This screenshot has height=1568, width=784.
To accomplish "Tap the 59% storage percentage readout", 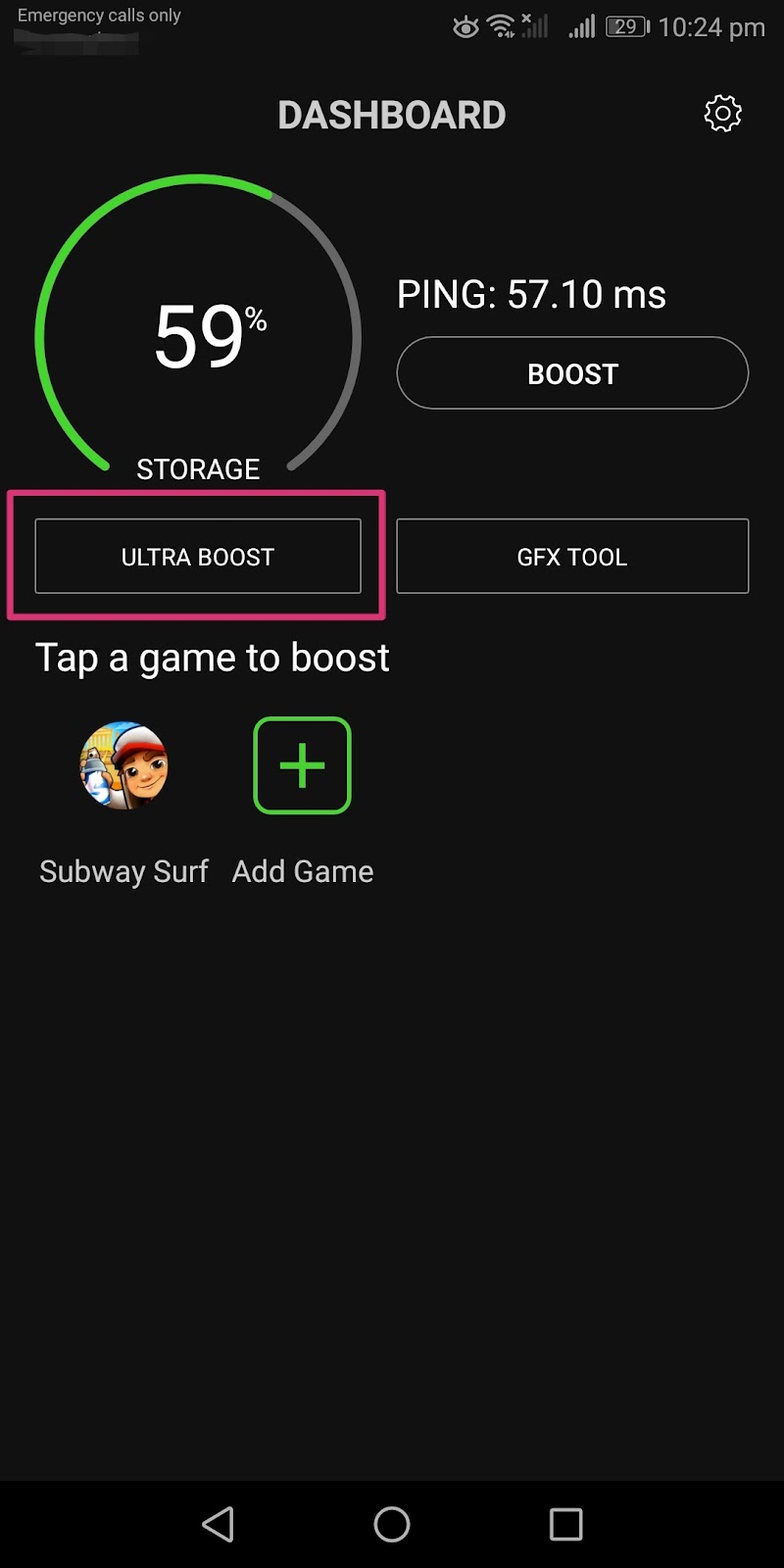I will point(210,336).
